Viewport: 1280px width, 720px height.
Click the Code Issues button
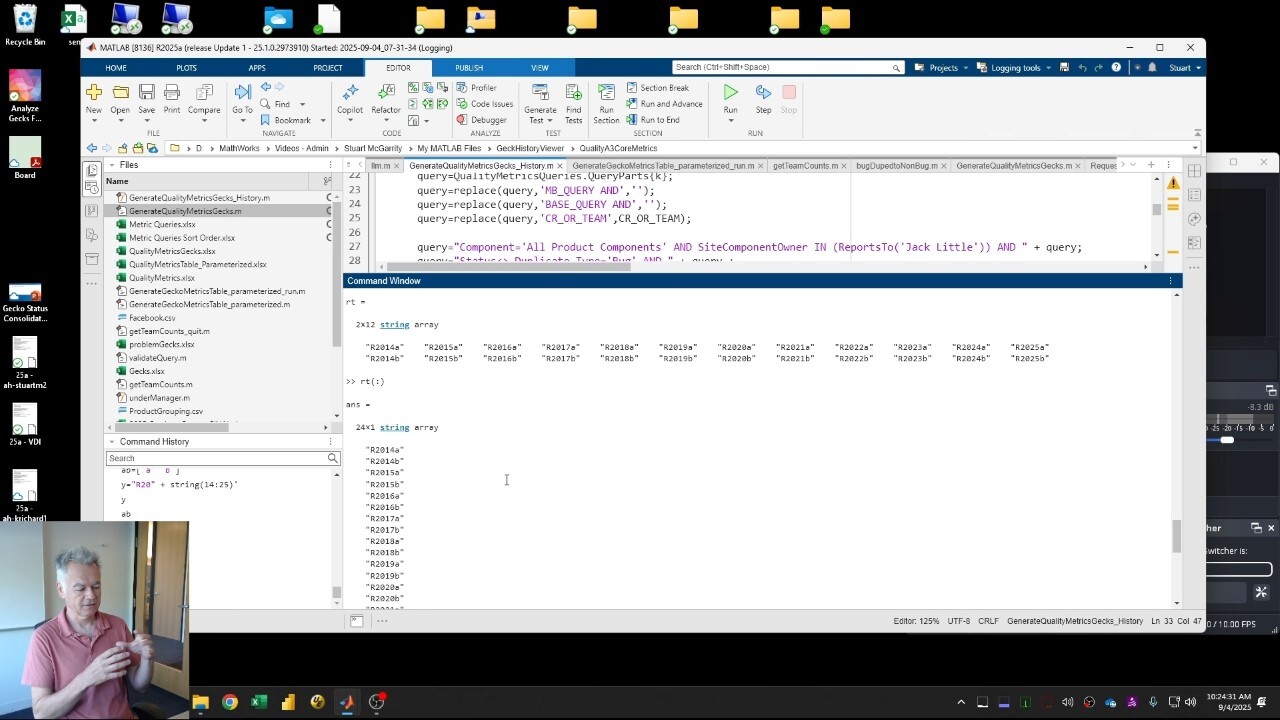click(x=491, y=104)
